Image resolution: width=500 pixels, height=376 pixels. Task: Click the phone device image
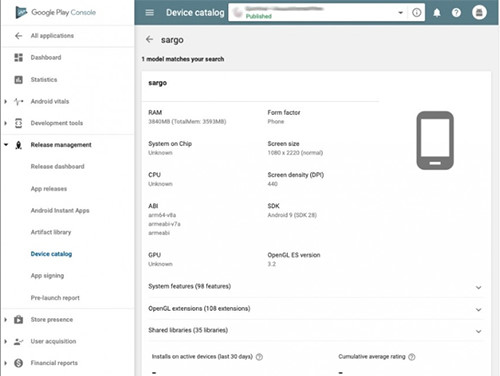(435, 140)
